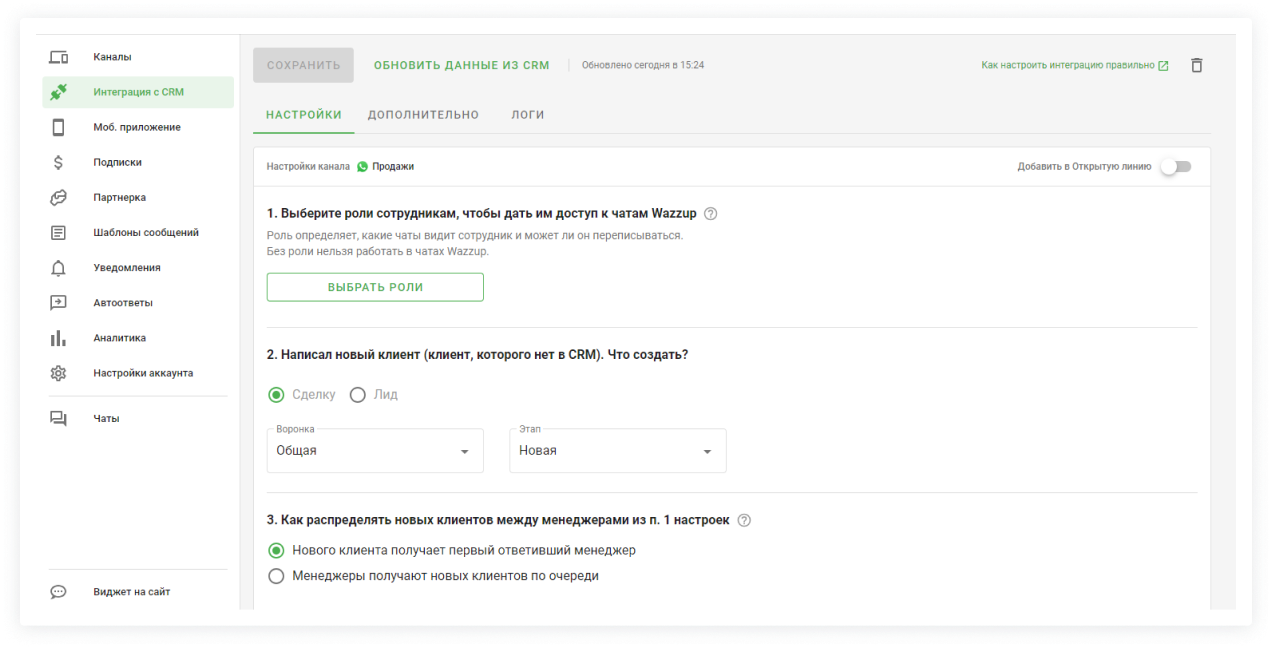
Task: Select Нового клиента получает первый ответивший менеджер
Action: point(277,550)
